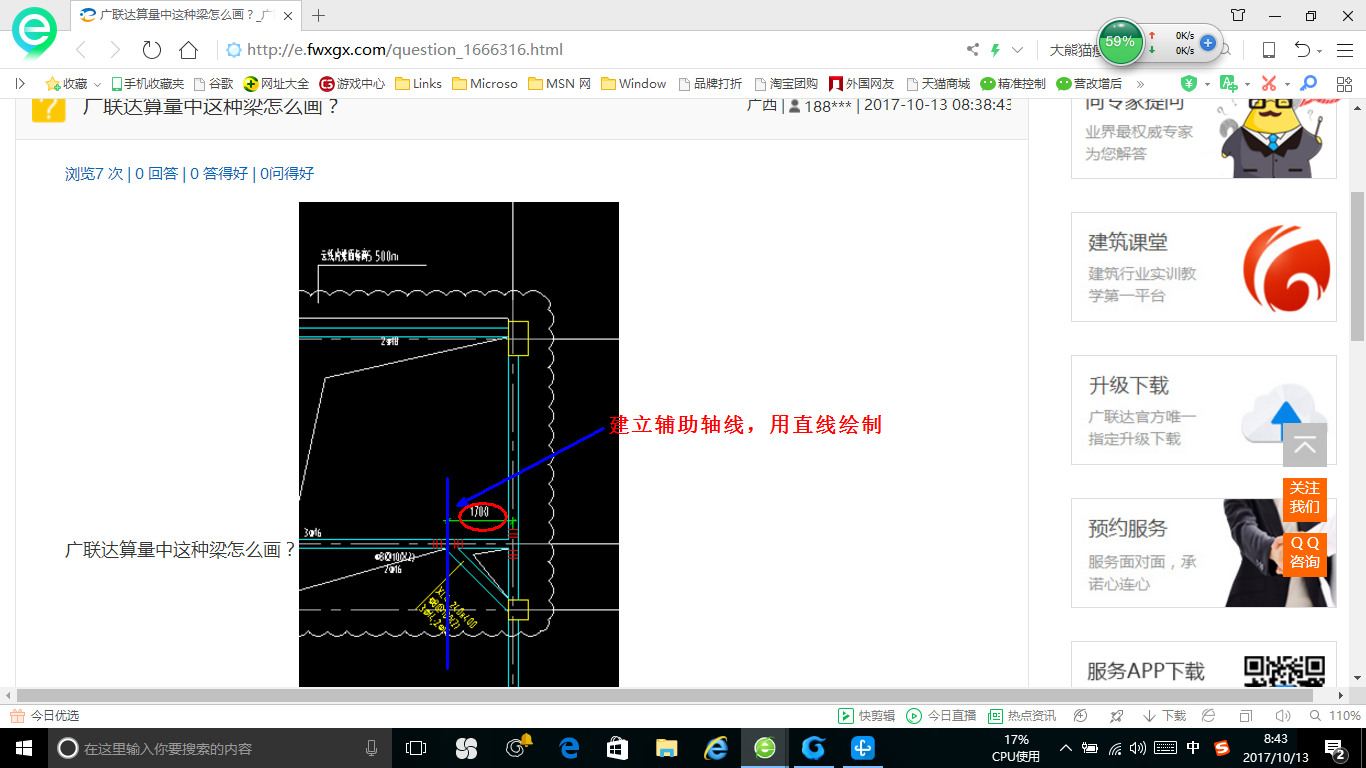Open the beam drawing screenshot image
The image size is (1366, 768).
(459, 444)
